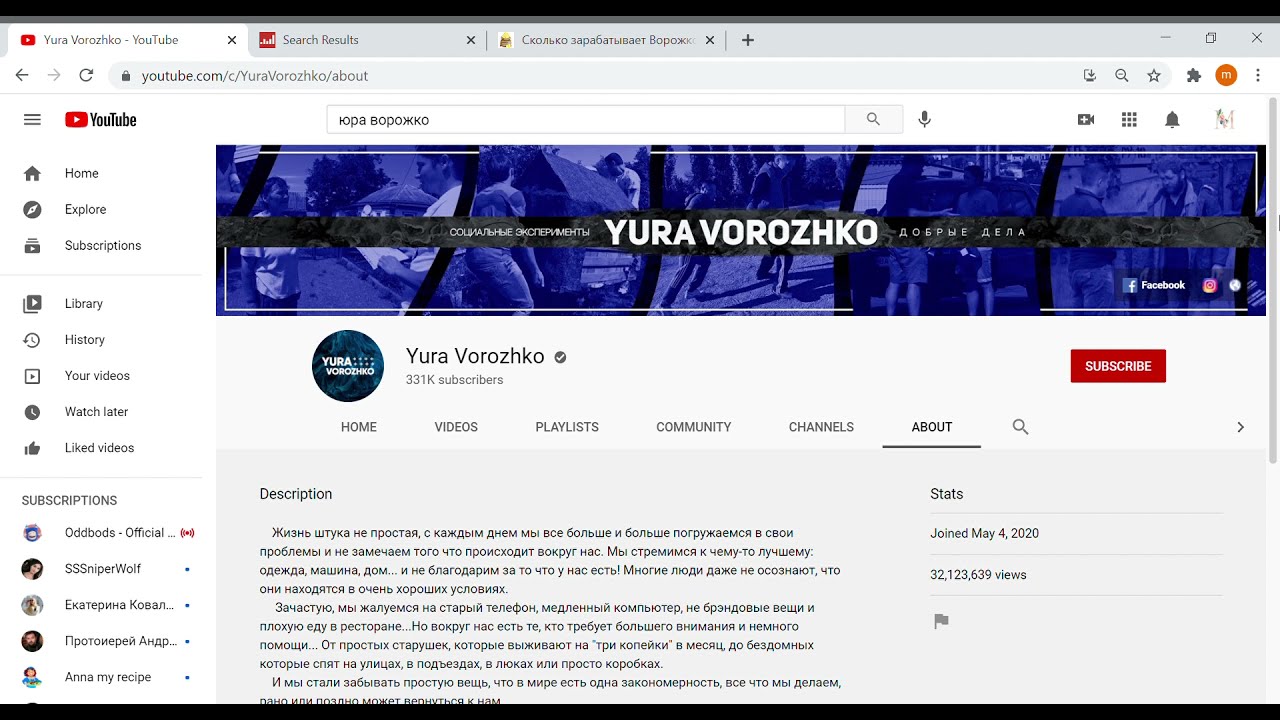Open the account avatar menu
Screen dimensions: 1280x720
[1224, 120]
